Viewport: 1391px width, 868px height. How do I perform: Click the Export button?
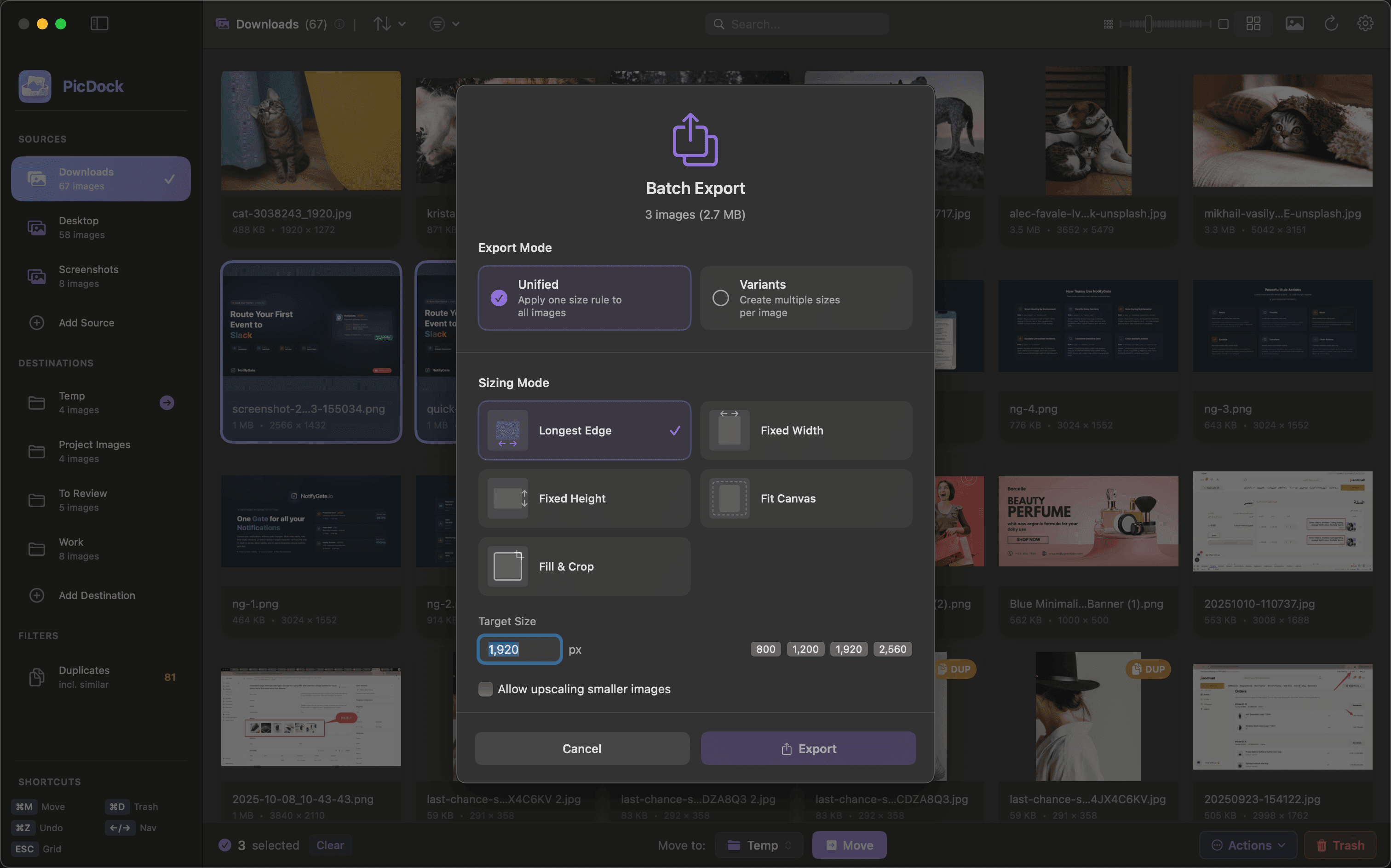[808, 748]
